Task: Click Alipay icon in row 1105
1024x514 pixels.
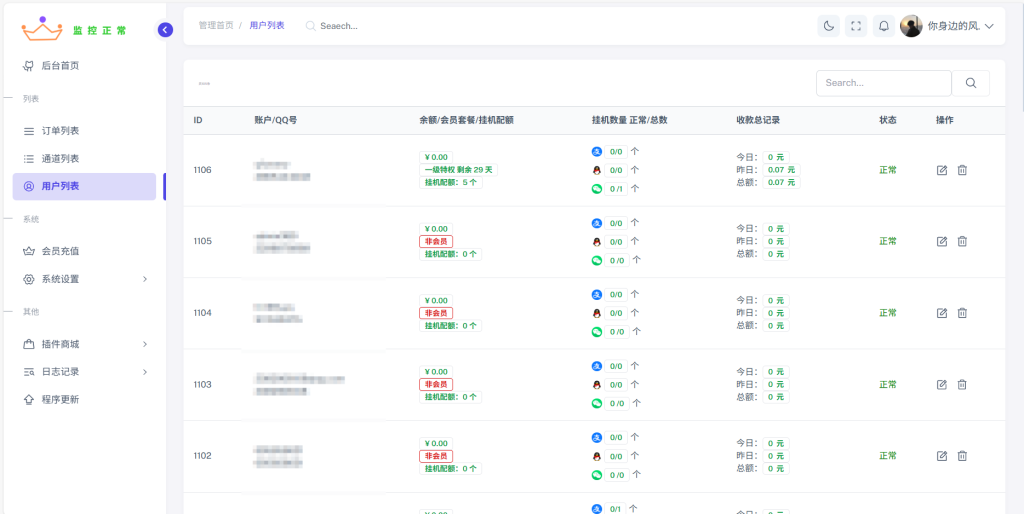Action: tap(596, 223)
